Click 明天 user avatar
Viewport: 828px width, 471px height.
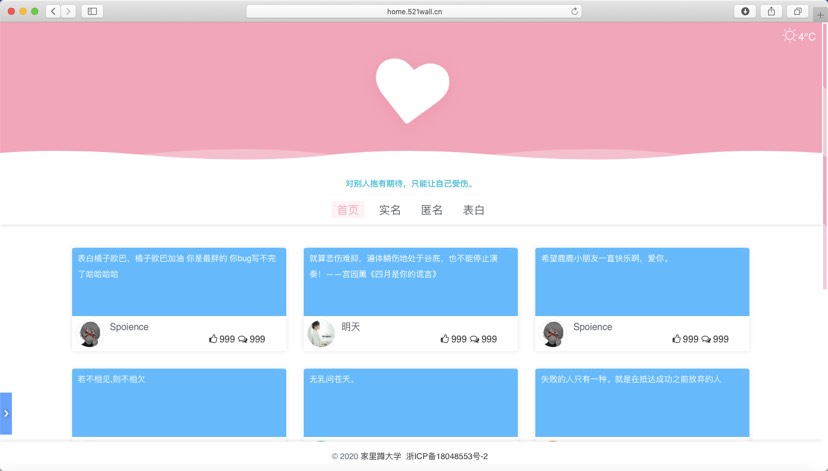(321, 334)
